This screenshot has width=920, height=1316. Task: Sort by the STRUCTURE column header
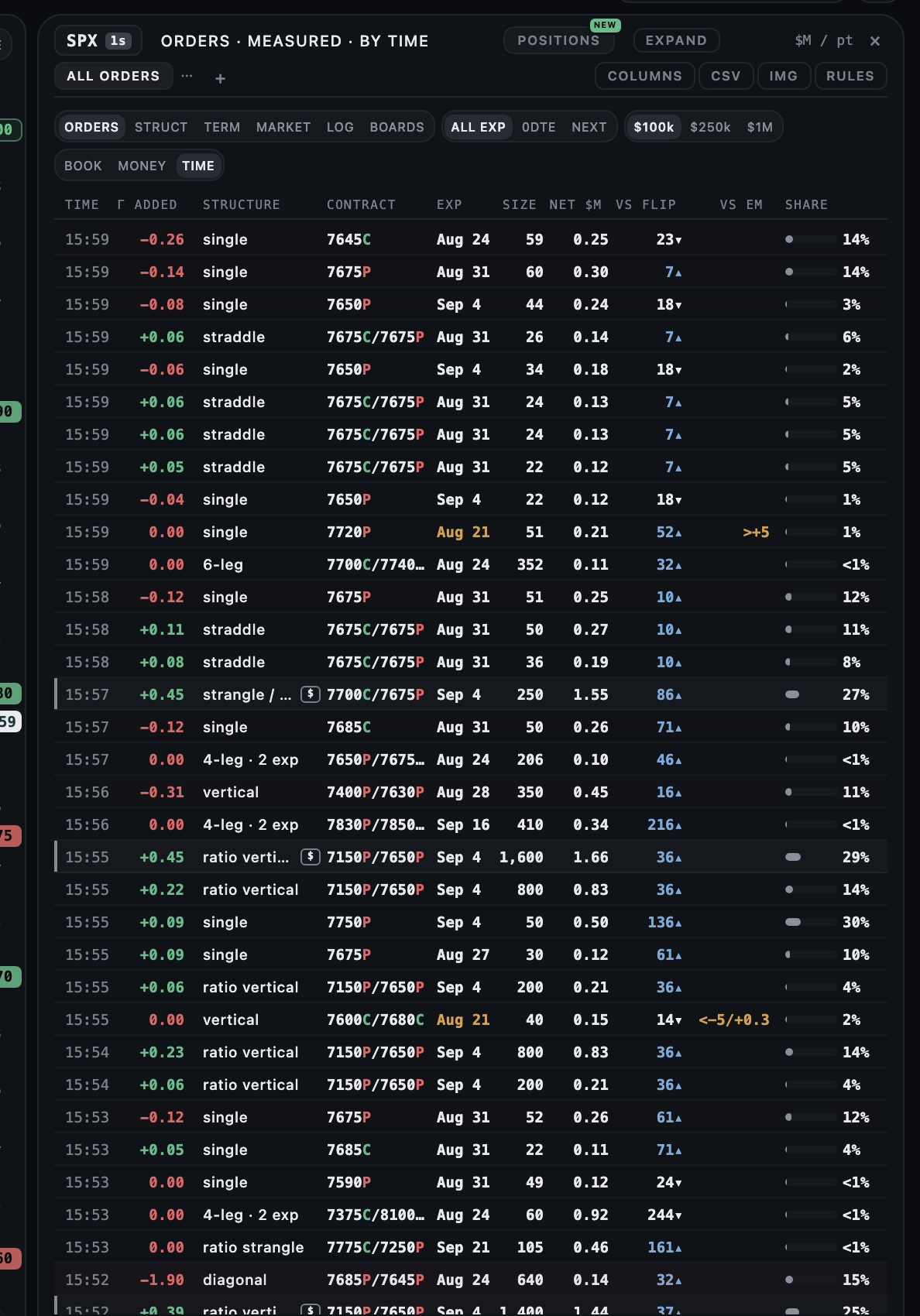click(x=242, y=204)
